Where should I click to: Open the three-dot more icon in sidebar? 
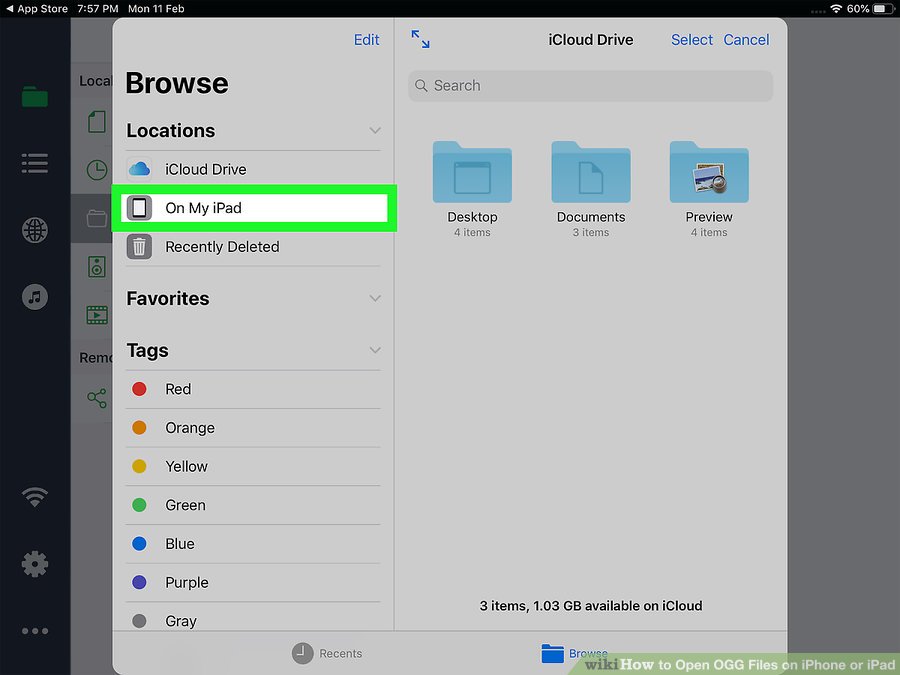coord(34,631)
